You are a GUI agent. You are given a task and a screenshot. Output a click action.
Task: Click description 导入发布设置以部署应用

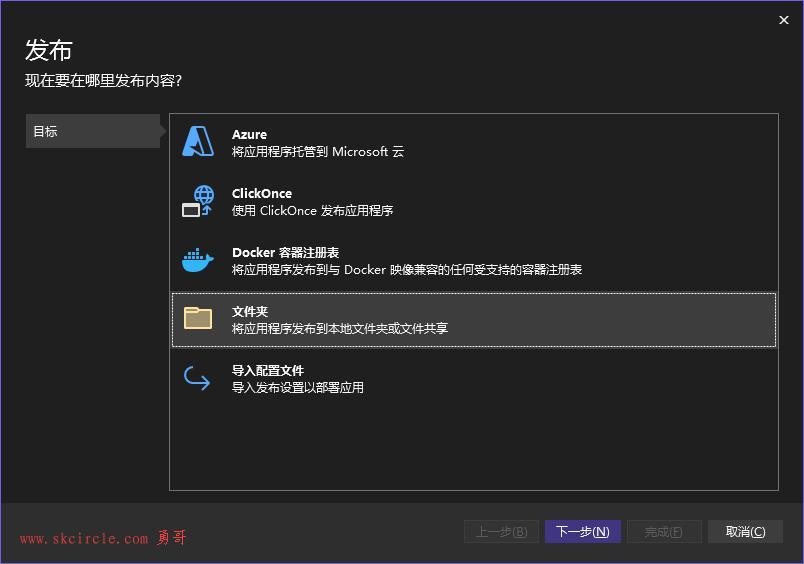[x=297, y=388]
